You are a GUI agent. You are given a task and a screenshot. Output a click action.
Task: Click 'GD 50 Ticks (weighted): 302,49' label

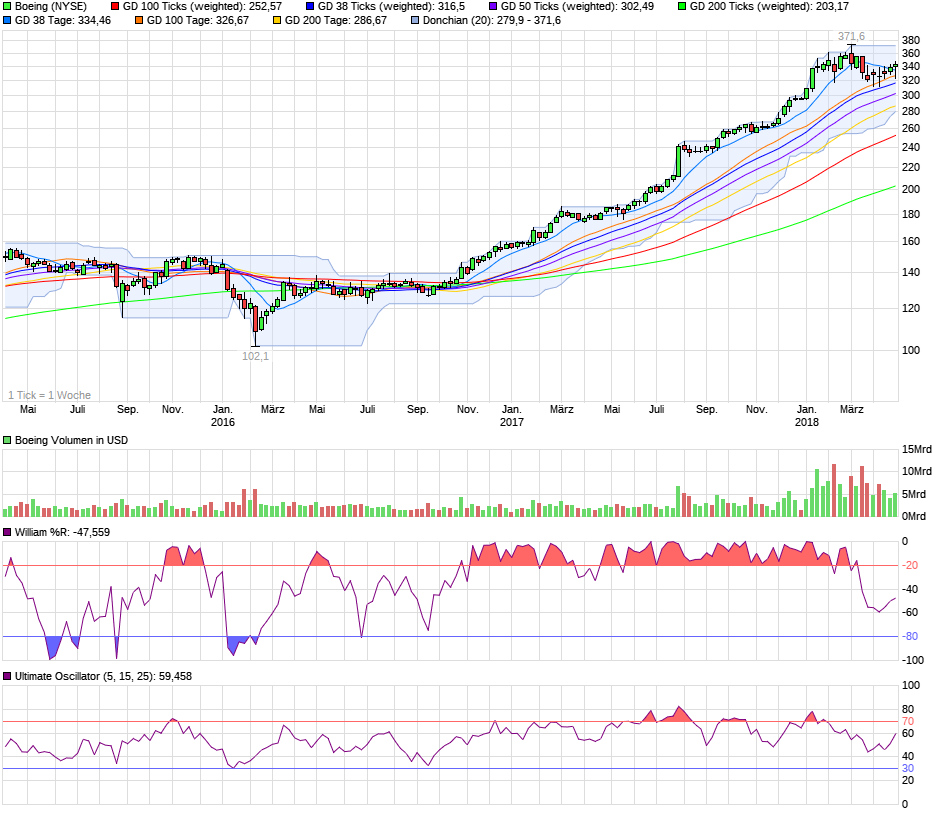click(577, 7)
